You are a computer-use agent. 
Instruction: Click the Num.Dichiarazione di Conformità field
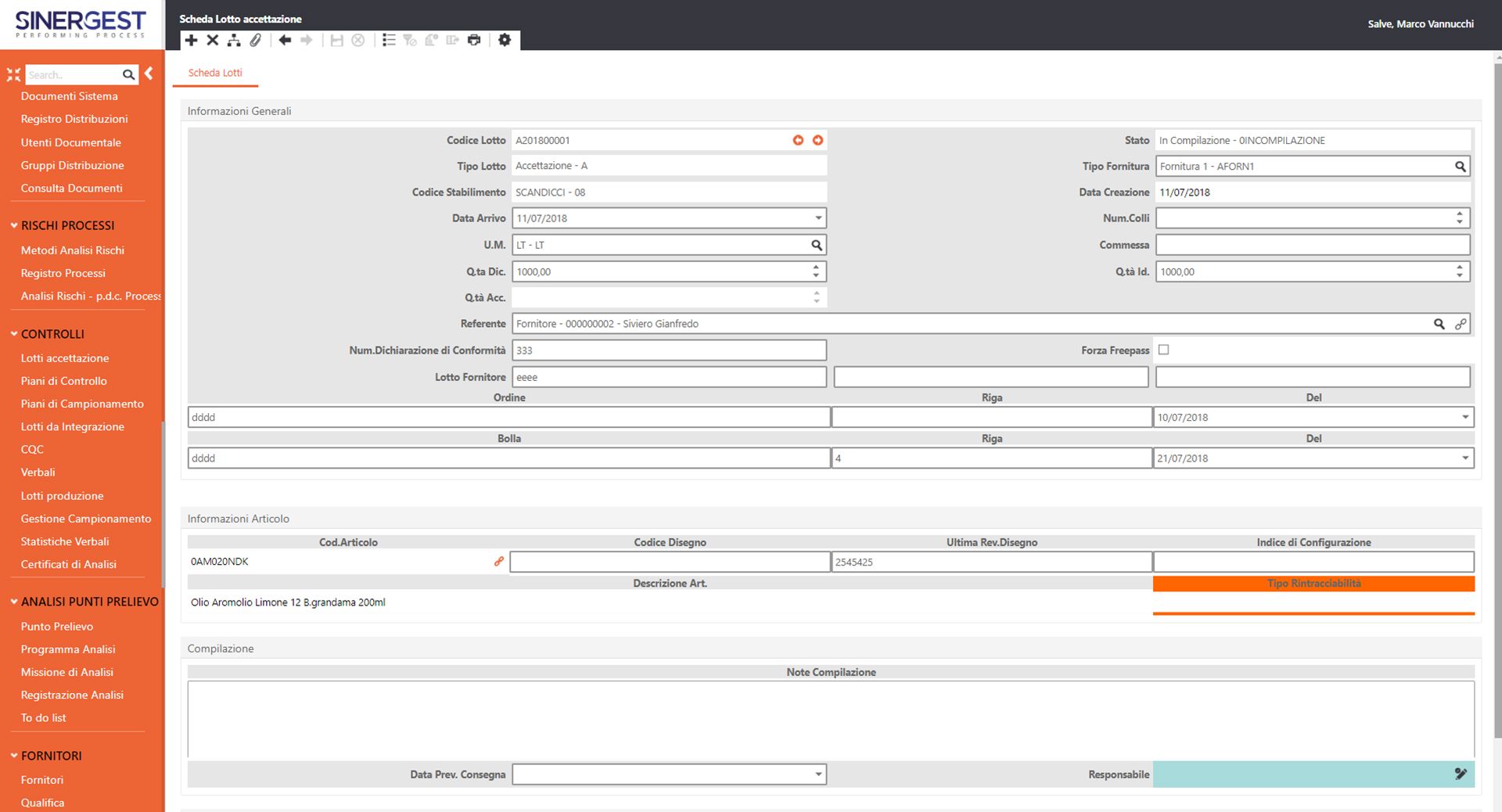click(x=669, y=350)
